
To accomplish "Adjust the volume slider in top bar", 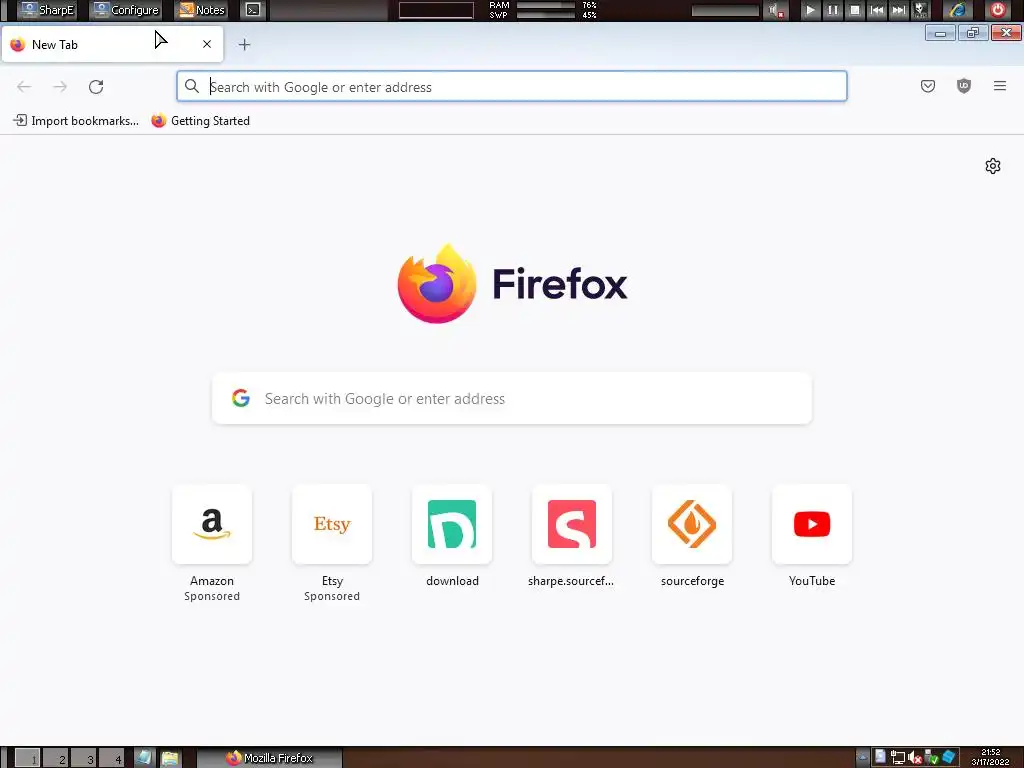I will pos(725,10).
